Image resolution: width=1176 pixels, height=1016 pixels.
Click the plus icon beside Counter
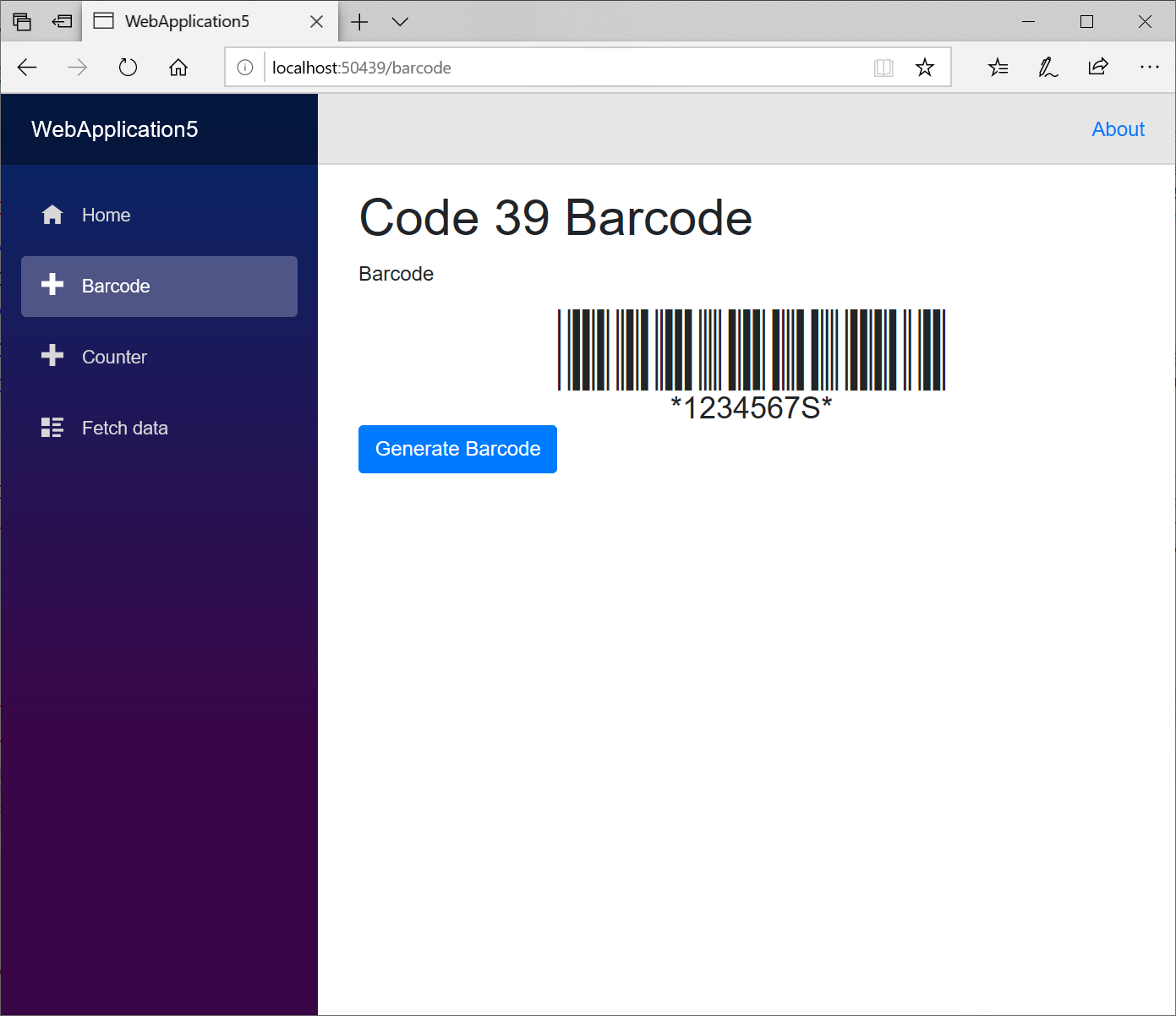52,356
